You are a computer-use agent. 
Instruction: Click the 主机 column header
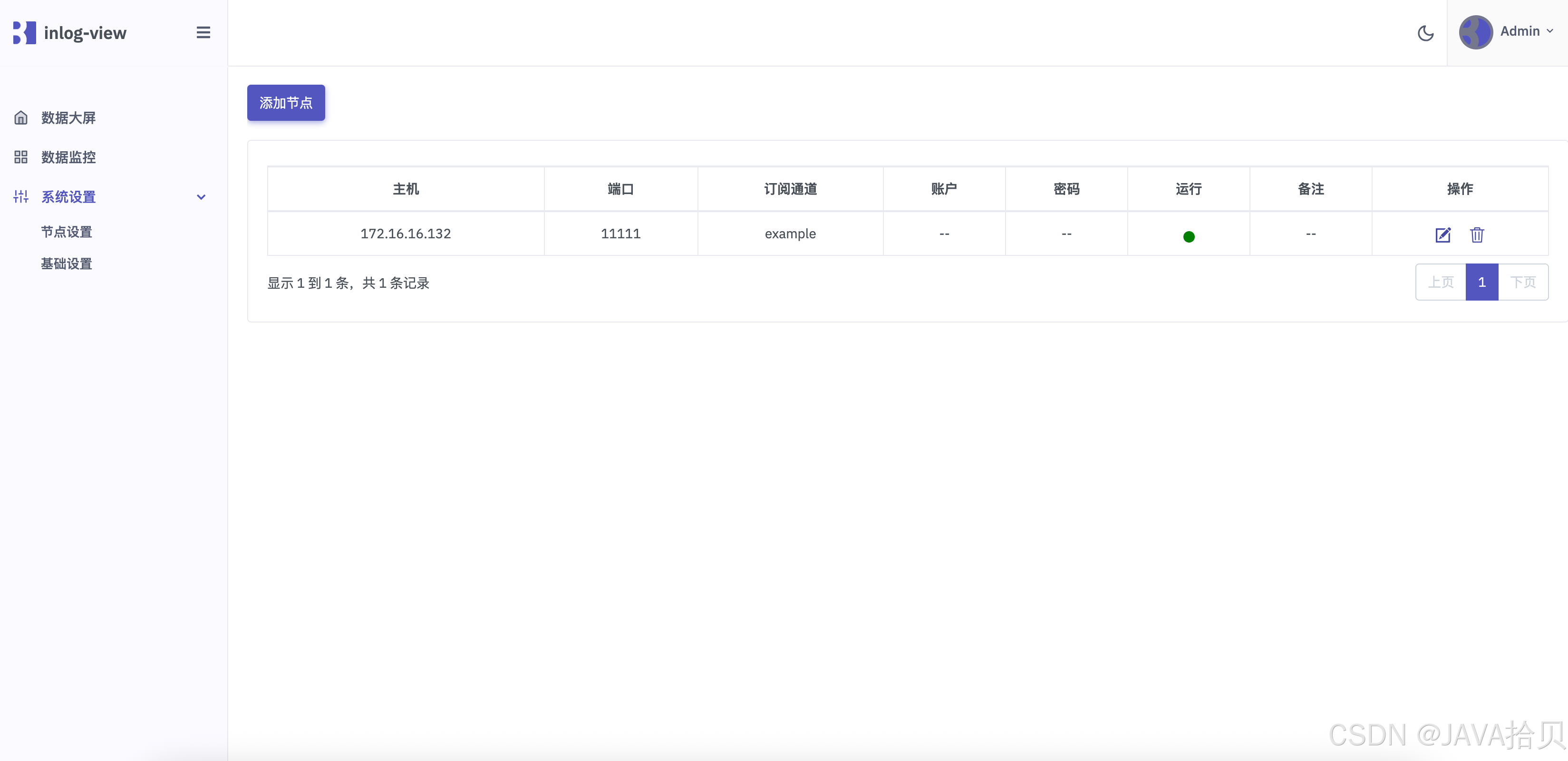[x=406, y=189]
